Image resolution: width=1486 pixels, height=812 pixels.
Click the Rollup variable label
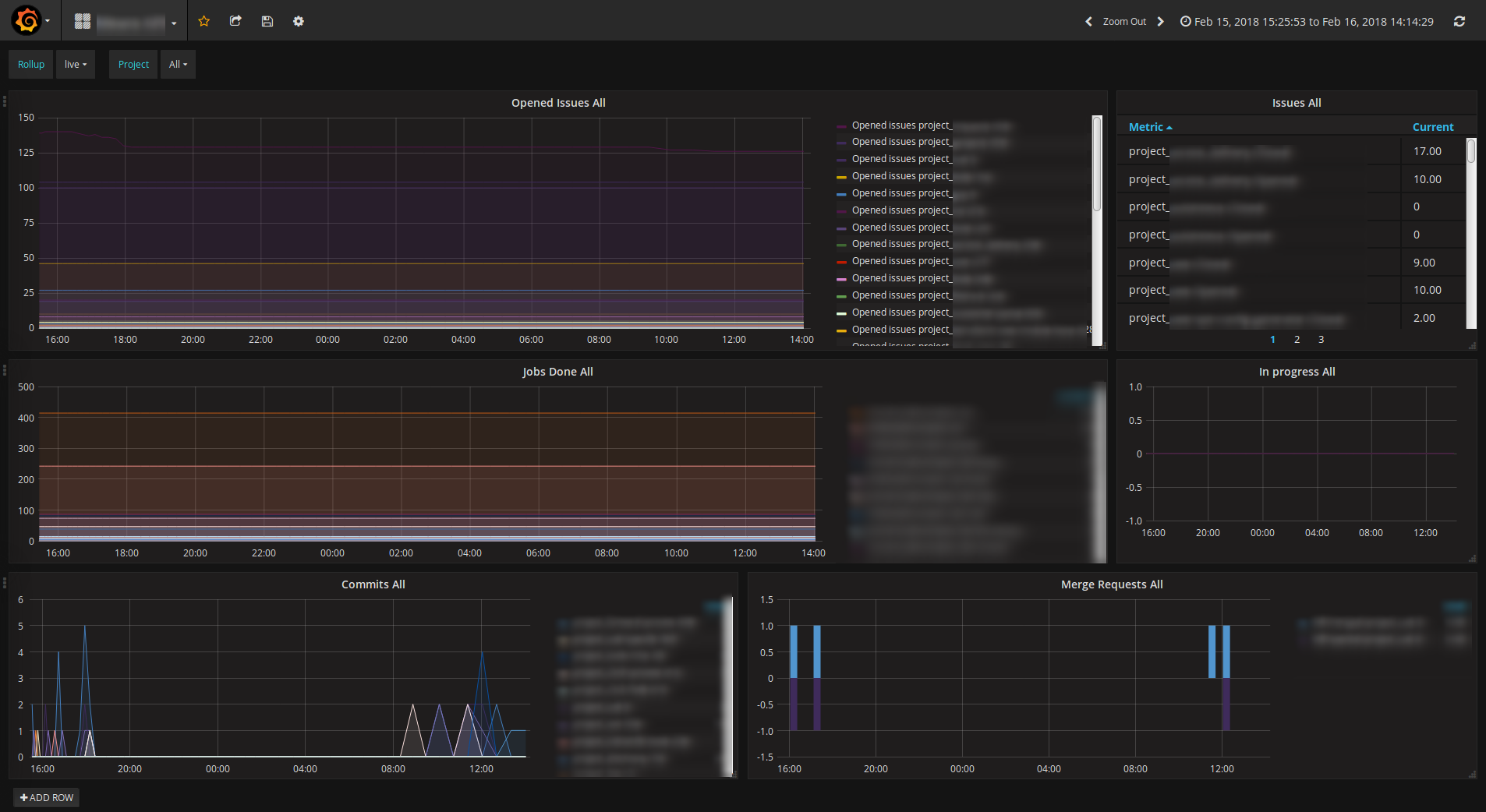(x=31, y=65)
